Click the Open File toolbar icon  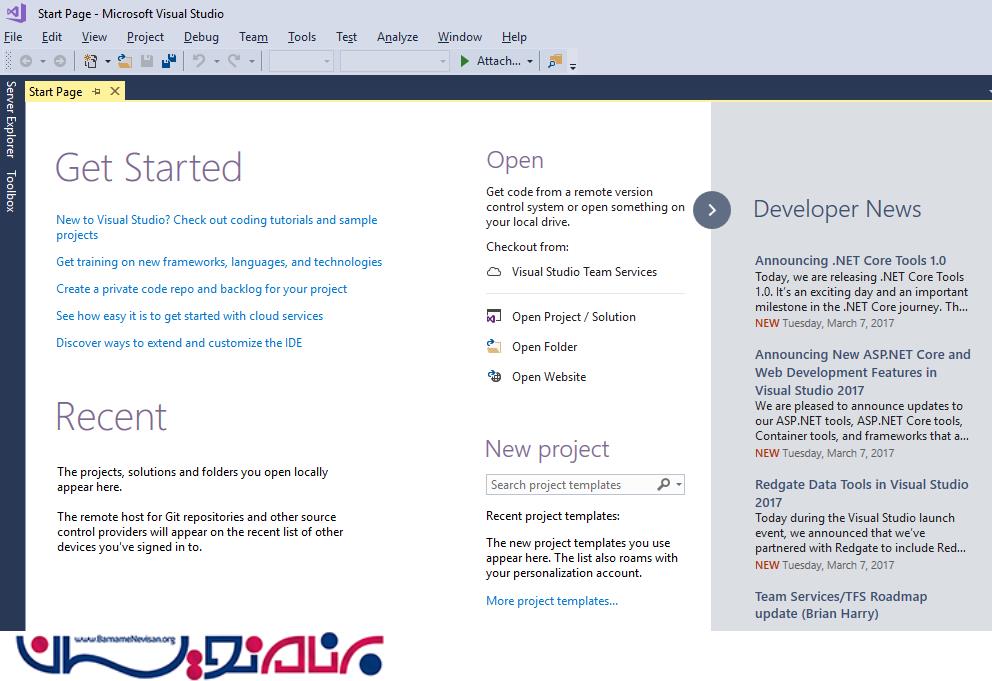tap(125, 61)
